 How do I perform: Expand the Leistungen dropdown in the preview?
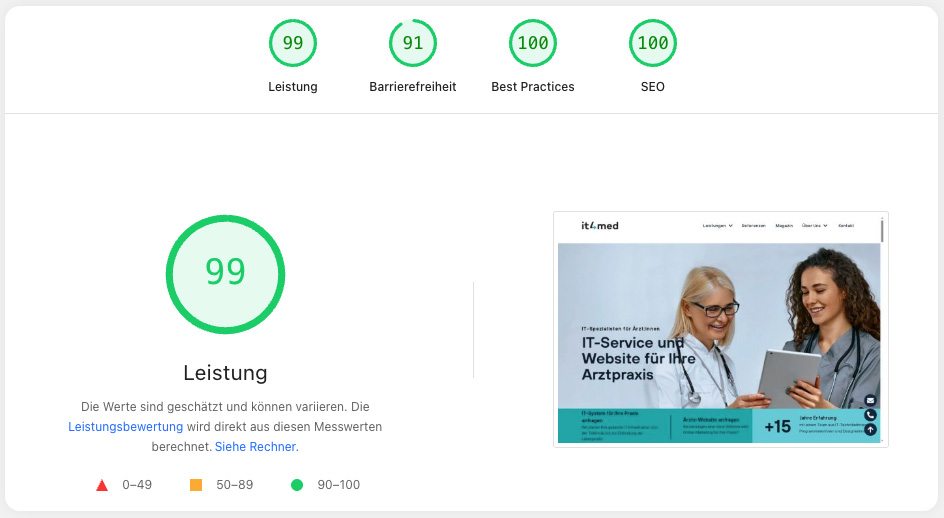click(717, 226)
